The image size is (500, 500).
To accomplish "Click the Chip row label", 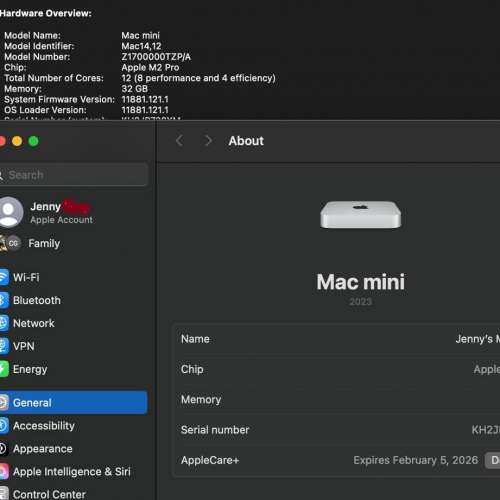I will click(192, 369).
